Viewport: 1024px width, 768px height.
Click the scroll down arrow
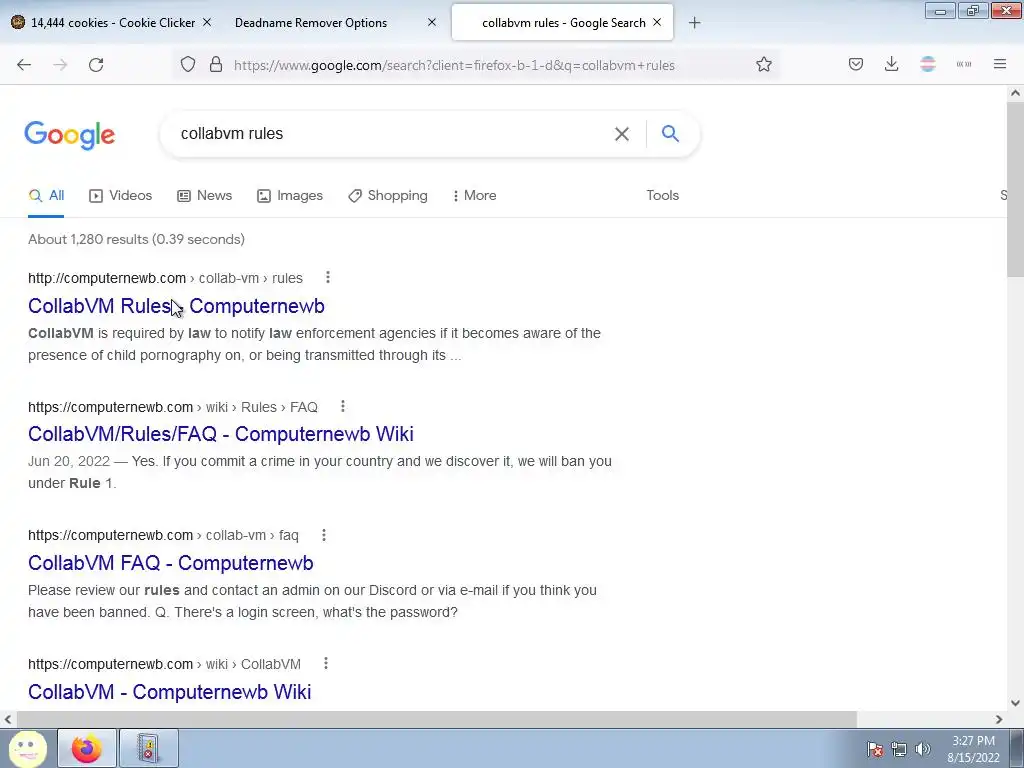tap(1015, 703)
